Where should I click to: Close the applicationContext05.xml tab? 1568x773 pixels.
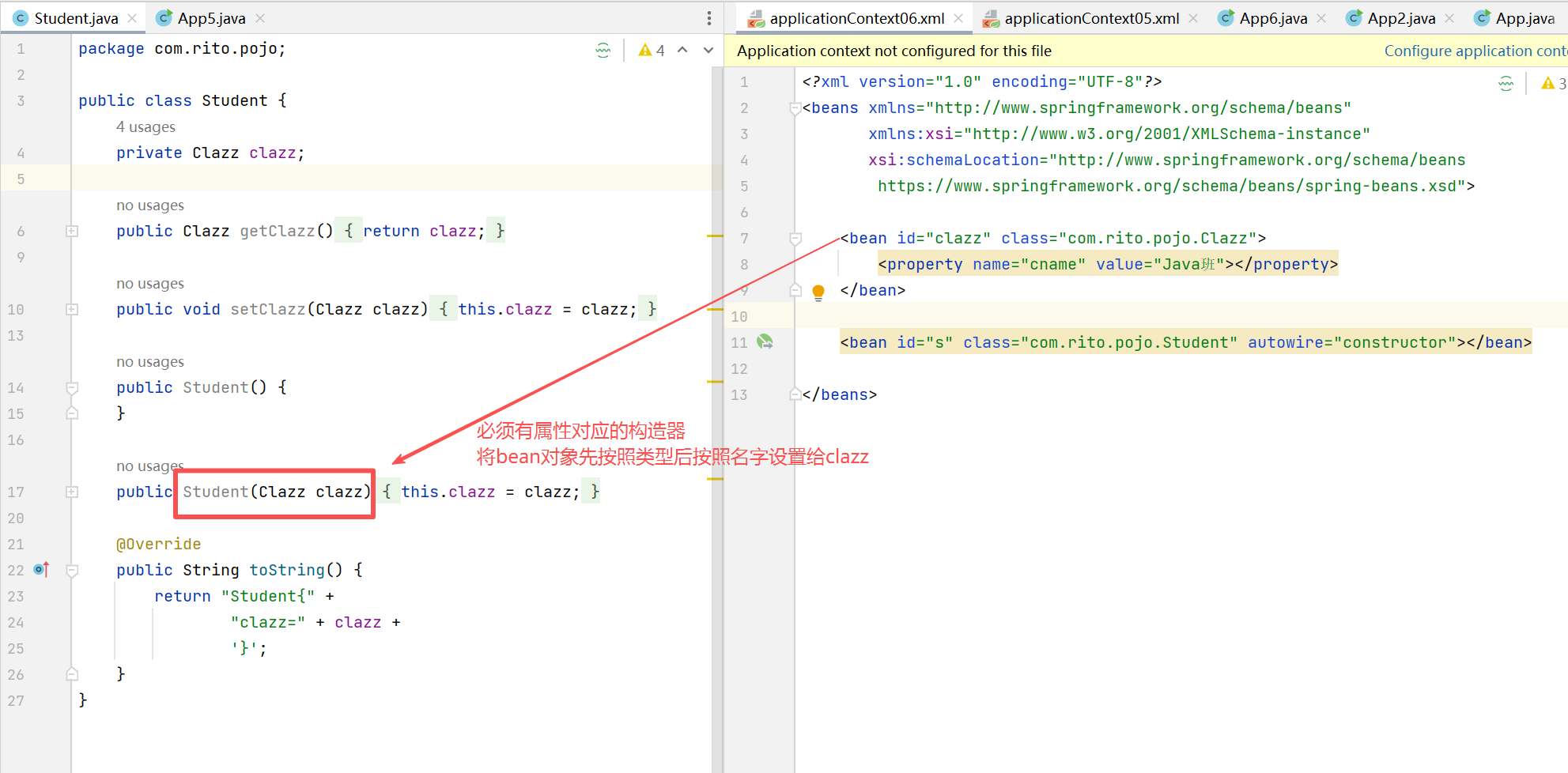click(1193, 18)
